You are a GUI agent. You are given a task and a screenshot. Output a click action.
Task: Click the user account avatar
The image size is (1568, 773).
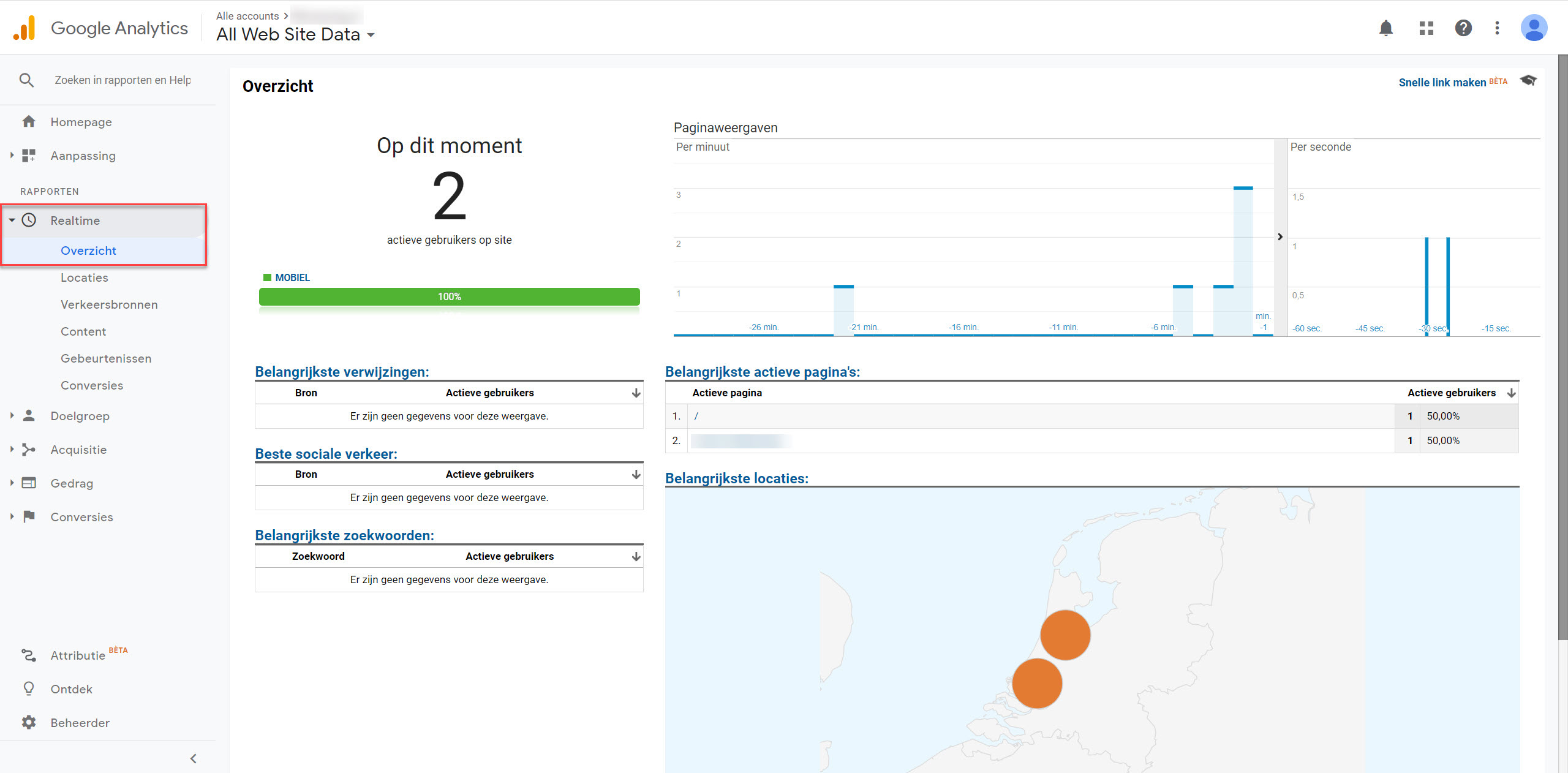(x=1534, y=28)
